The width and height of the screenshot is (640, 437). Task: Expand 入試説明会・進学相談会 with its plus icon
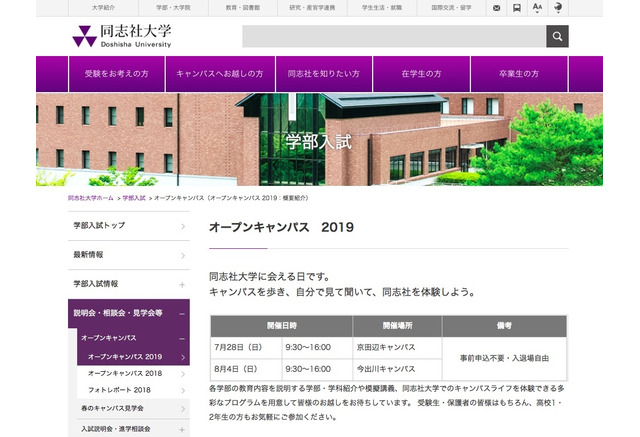(x=182, y=430)
